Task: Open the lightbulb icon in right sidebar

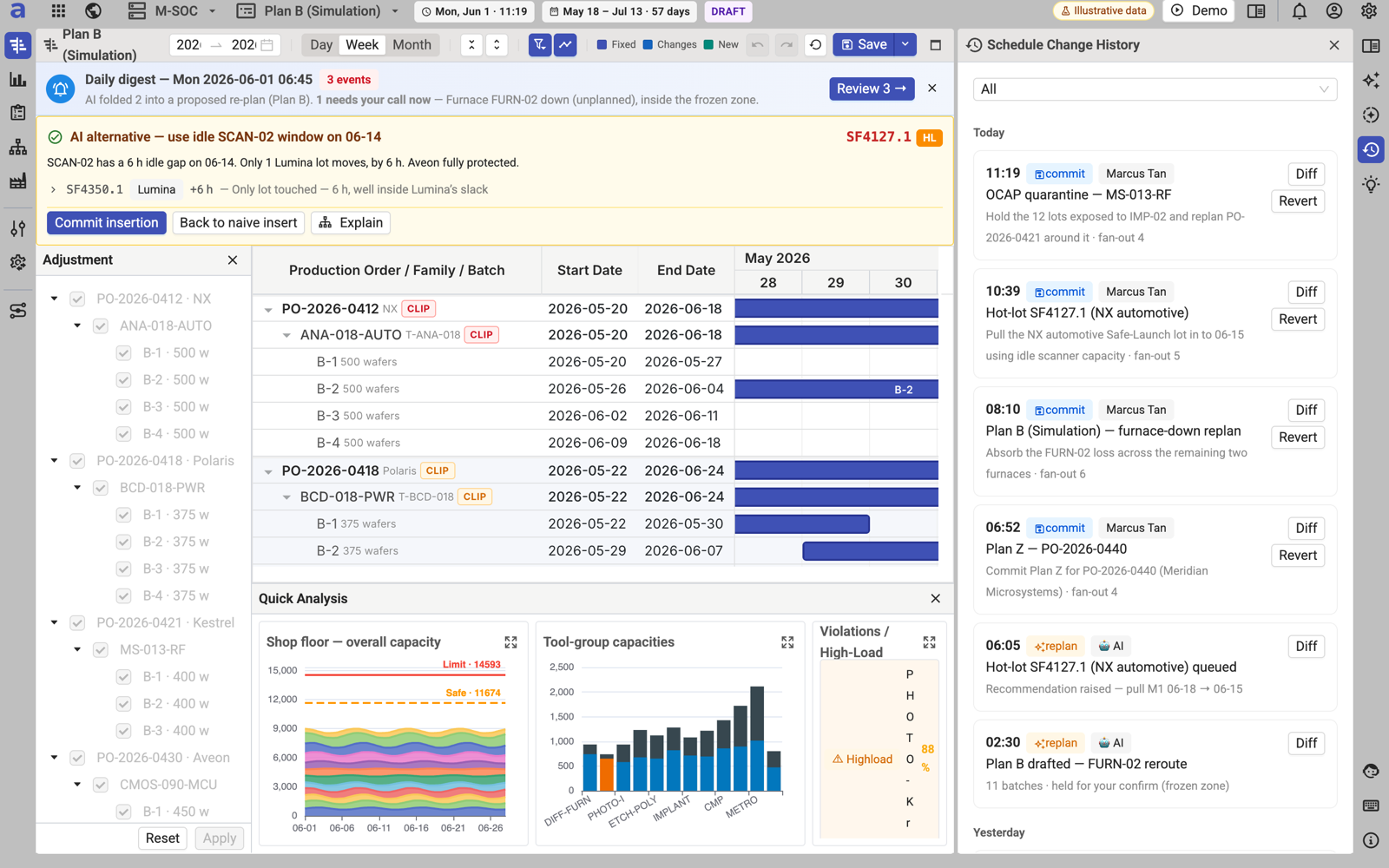Action: (1371, 184)
